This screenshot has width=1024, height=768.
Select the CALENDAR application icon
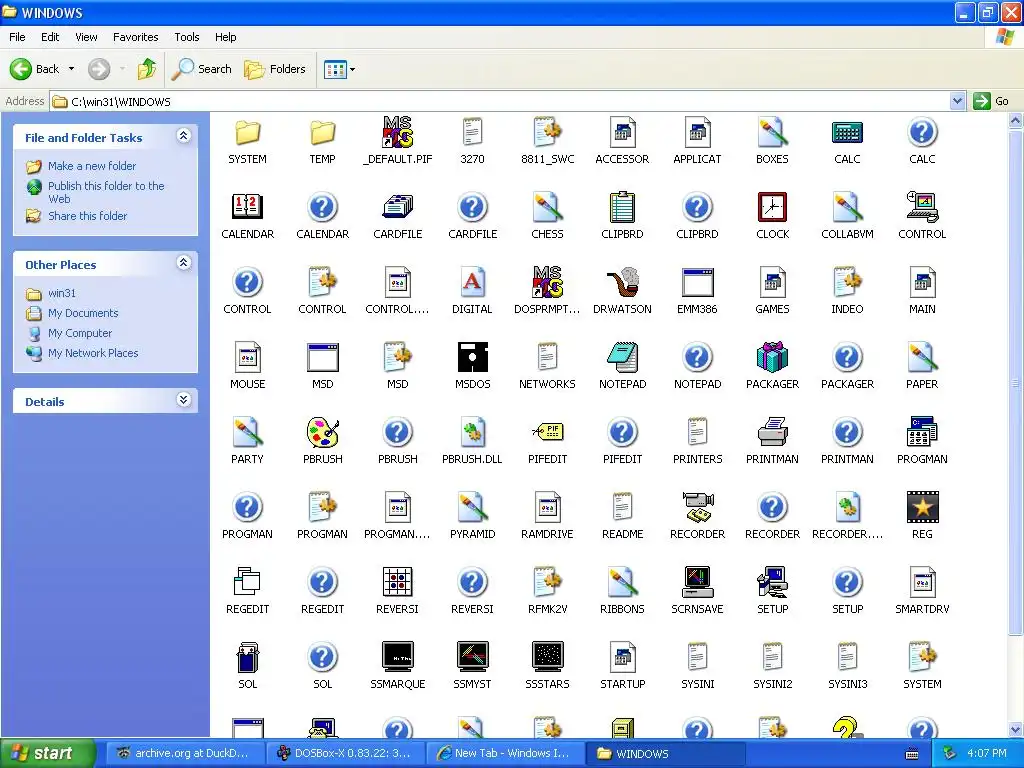pos(248,208)
